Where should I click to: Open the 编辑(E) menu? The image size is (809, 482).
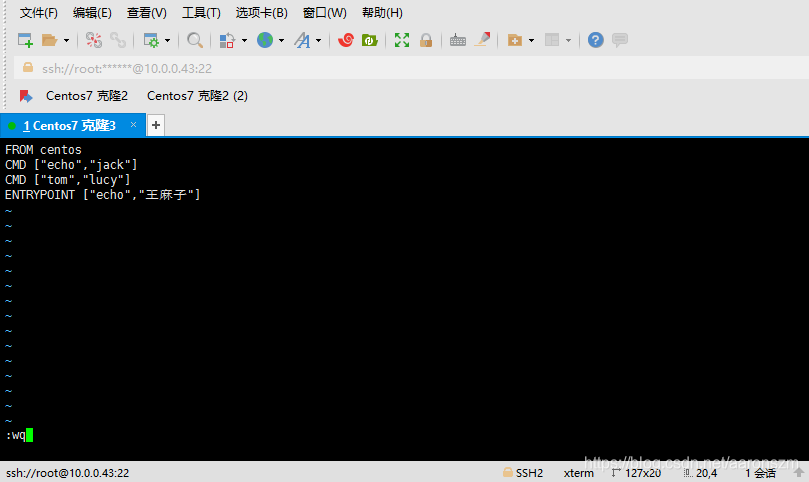click(x=92, y=13)
